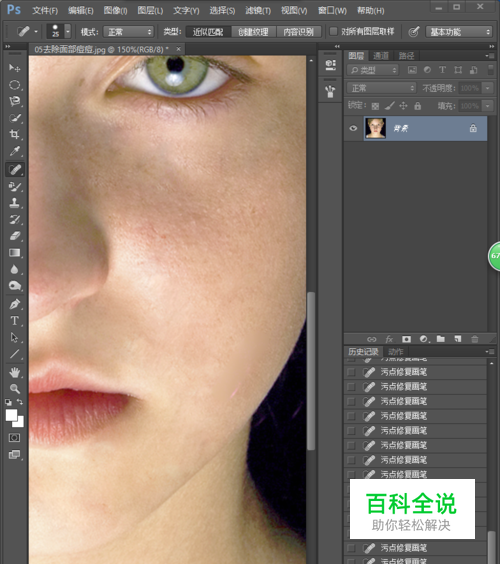Open the 填充 fill dropdown arrow

[x=488, y=106]
